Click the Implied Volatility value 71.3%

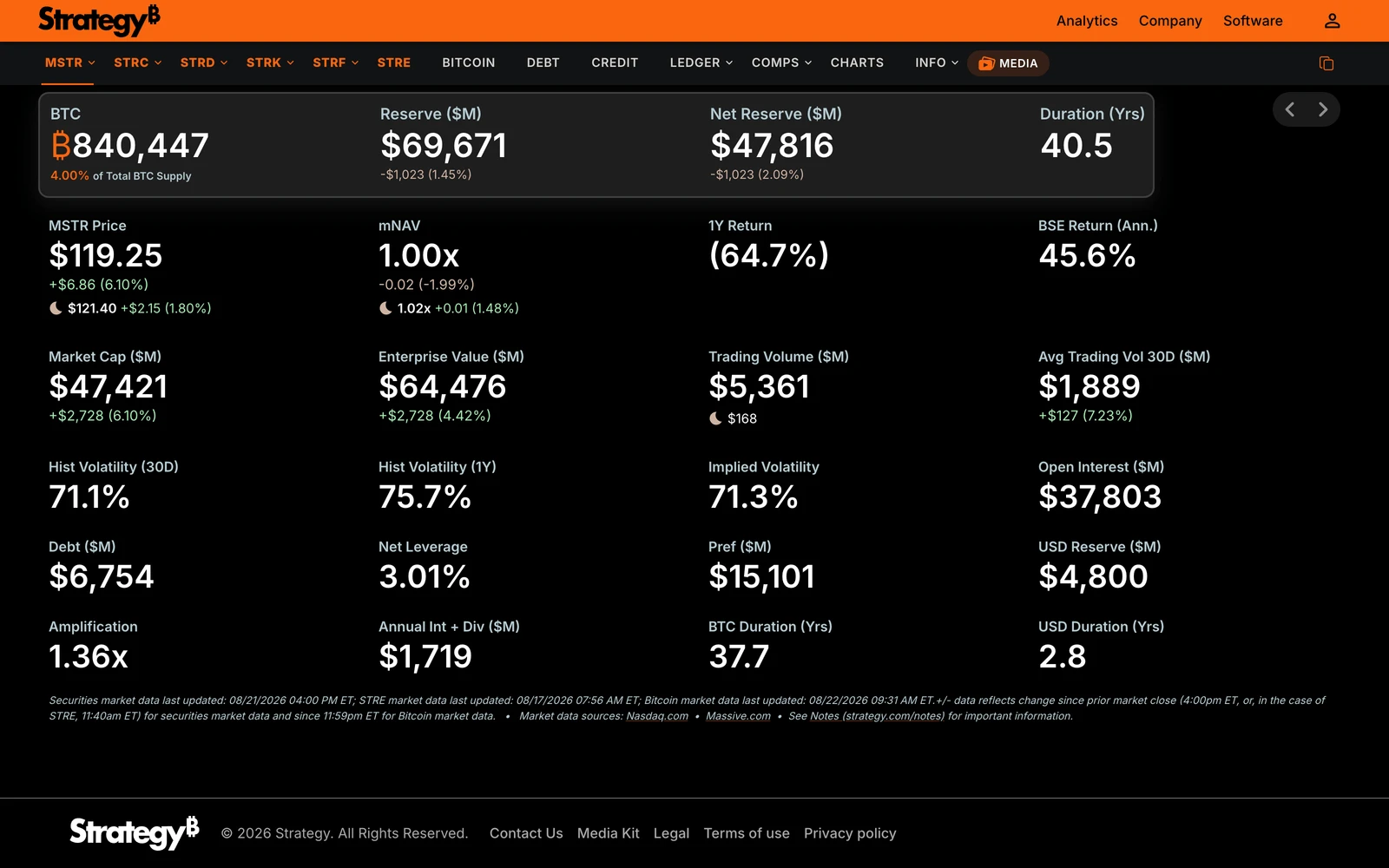point(753,497)
